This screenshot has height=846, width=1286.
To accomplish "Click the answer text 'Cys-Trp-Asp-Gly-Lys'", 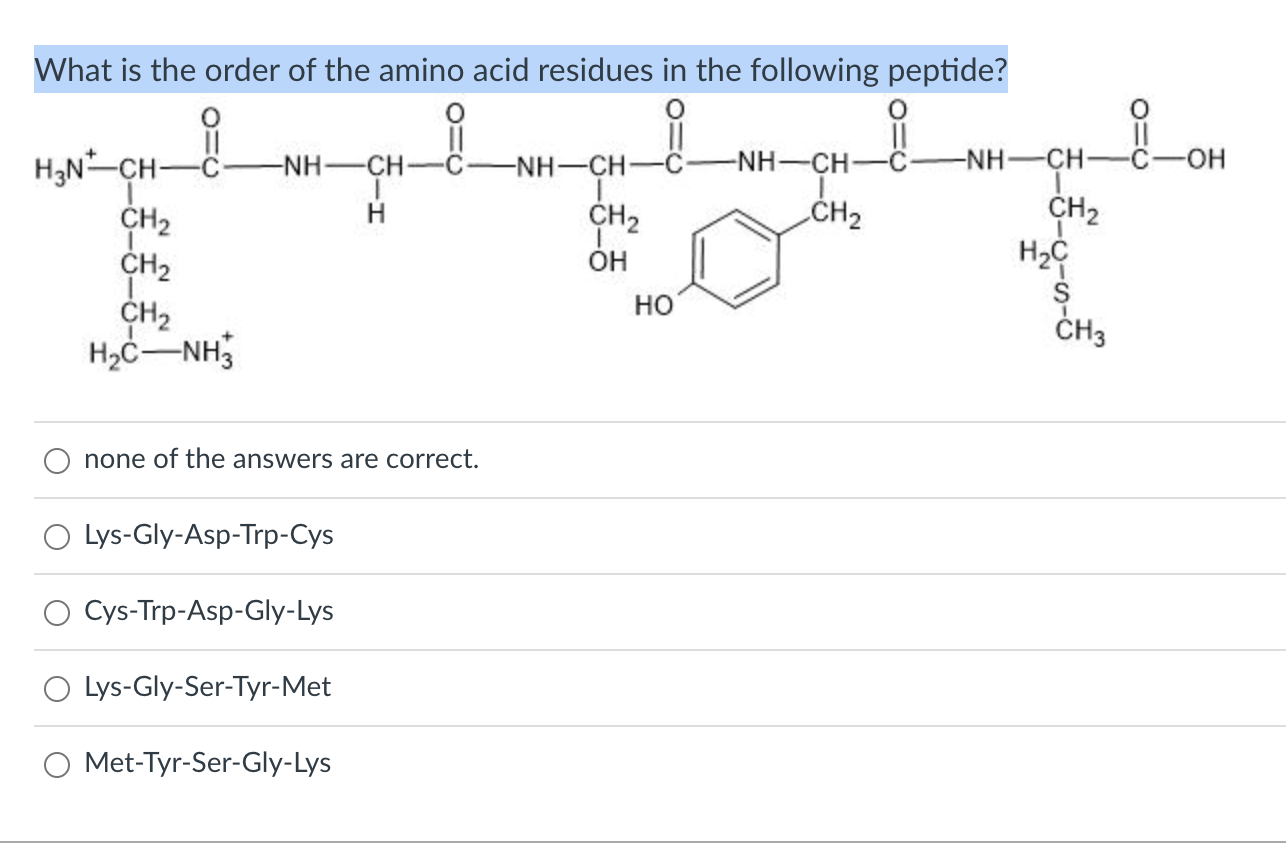I will pyautogui.click(x=209, y=611).
